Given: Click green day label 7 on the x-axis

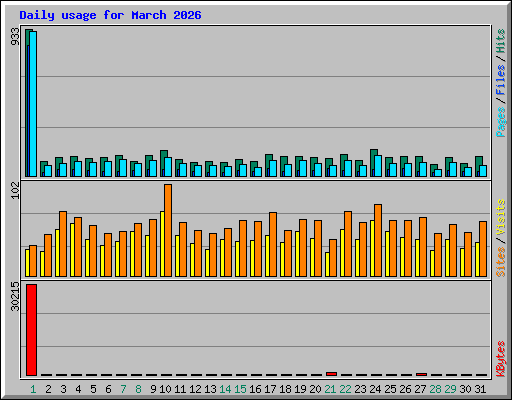Looking at the screenshot, I should 123,389.
